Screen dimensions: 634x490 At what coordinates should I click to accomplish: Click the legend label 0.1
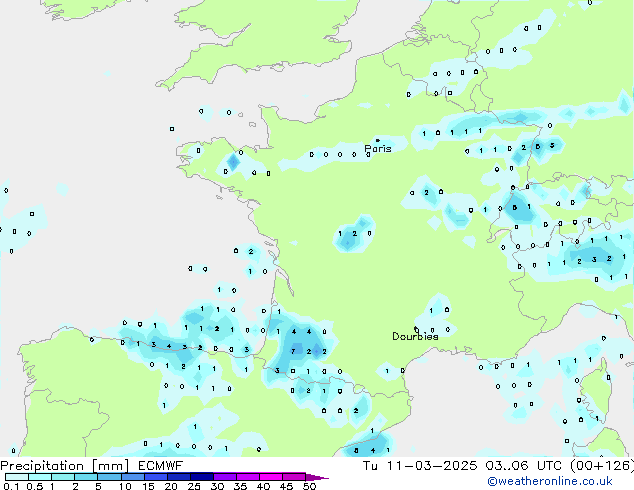pyautogui.click(x=11, y=486)
